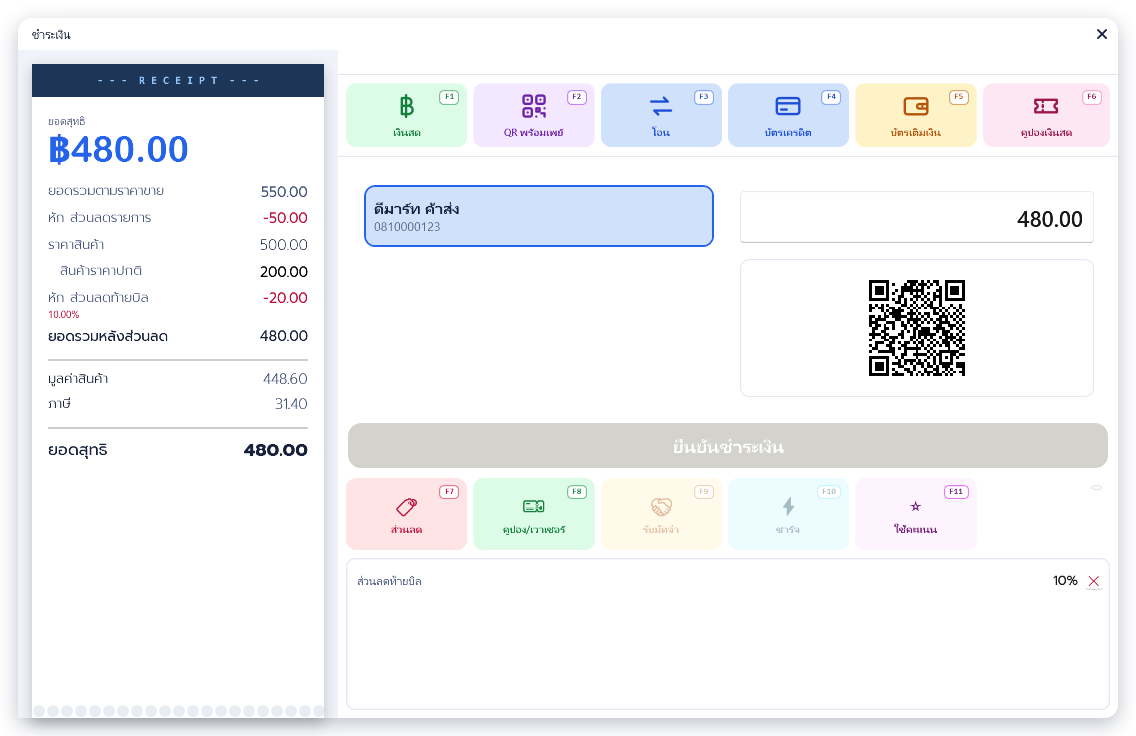Viewport: 1136px width, 736px height.
Task: Open the coupon/voucher (คูปอง/เวาเชอร์) option
Action: click(534, 514)
